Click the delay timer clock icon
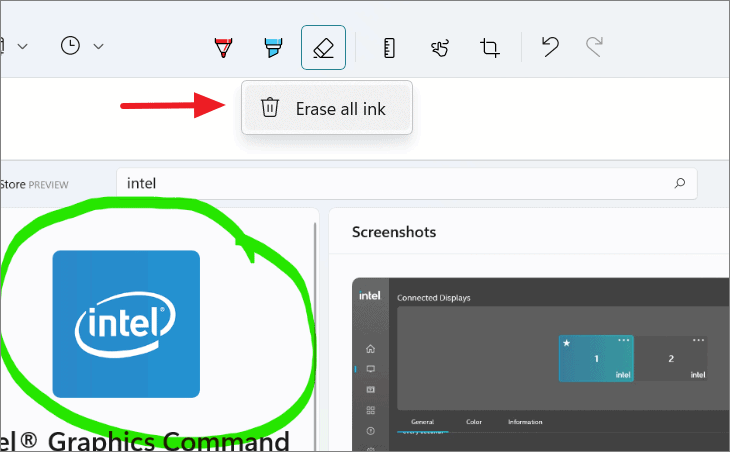The image size is (730, 452). point(70,46)
